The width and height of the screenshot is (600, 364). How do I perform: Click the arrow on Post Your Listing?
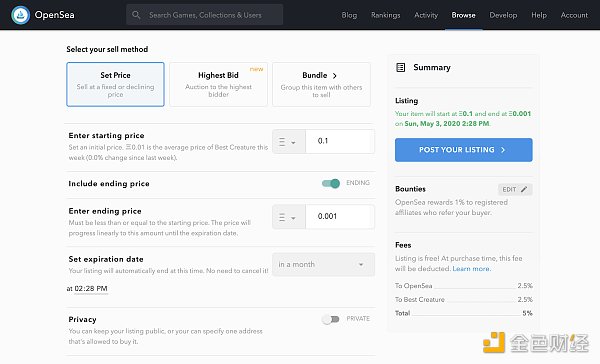503,150
